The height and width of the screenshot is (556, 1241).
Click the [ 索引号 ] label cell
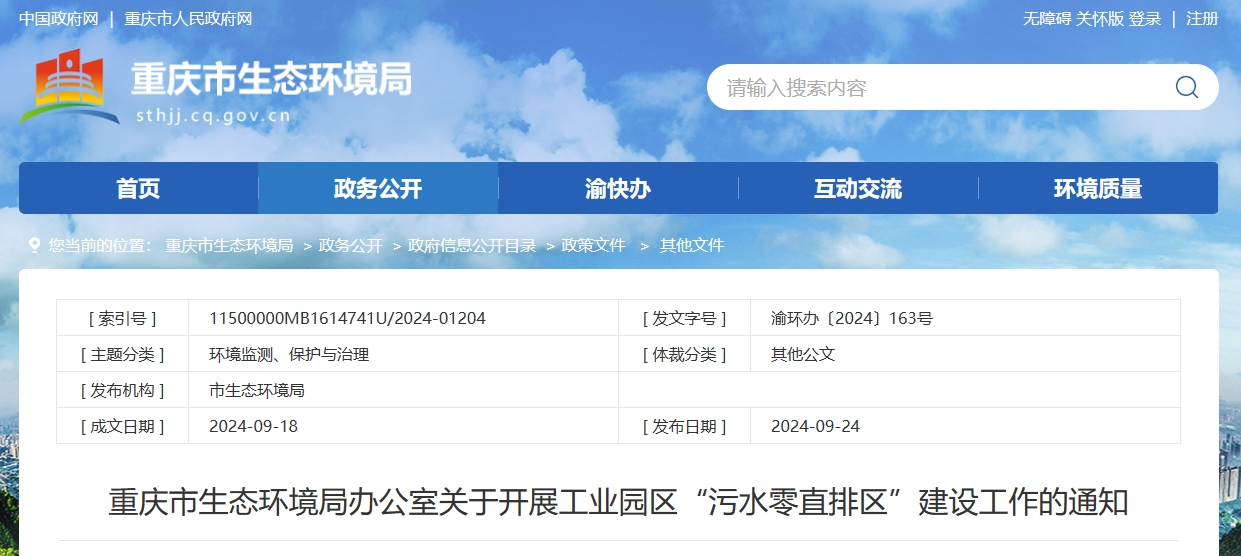click(x=123, y=318)
